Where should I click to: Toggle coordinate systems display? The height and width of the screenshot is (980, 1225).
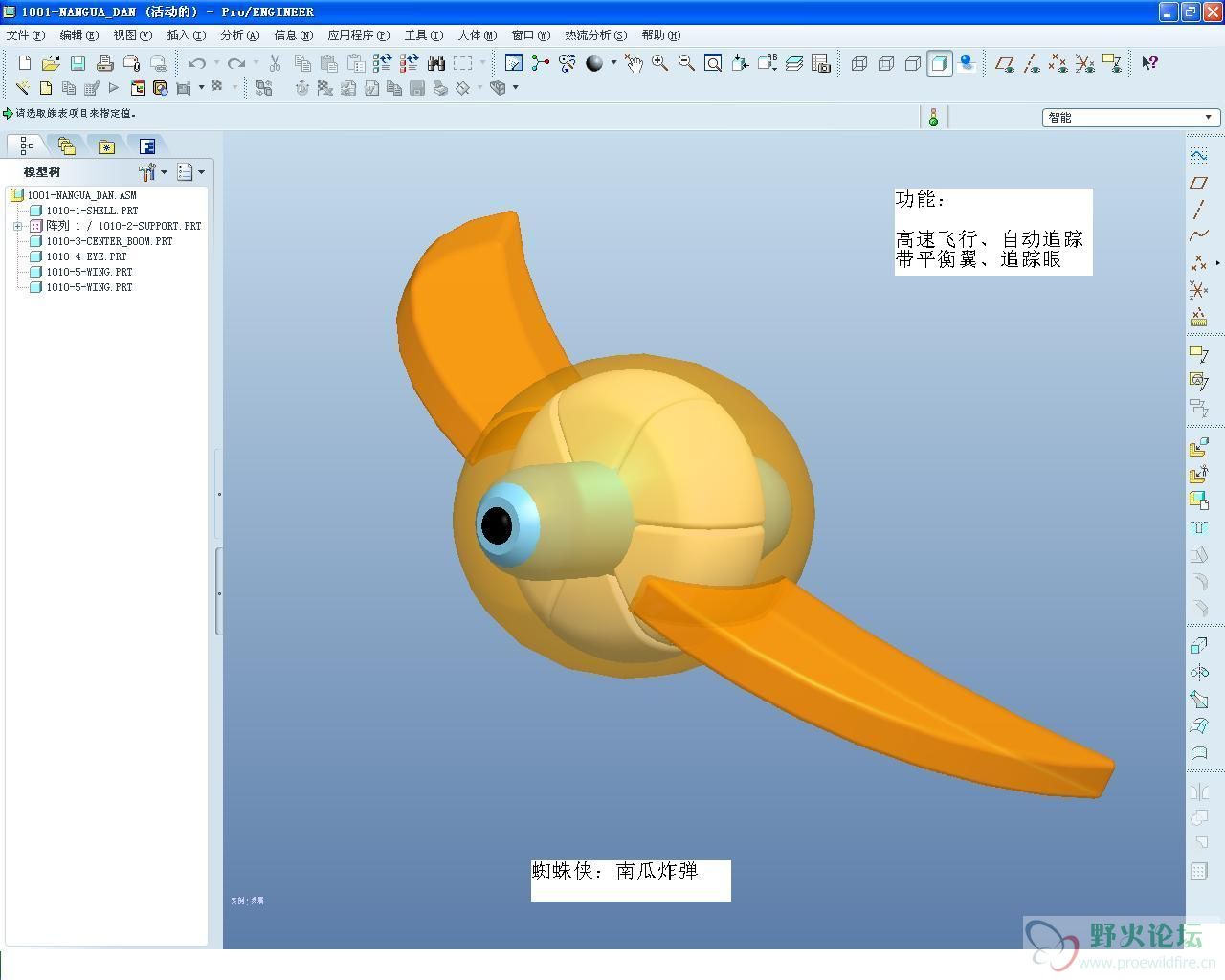[x=1084, y=63]
